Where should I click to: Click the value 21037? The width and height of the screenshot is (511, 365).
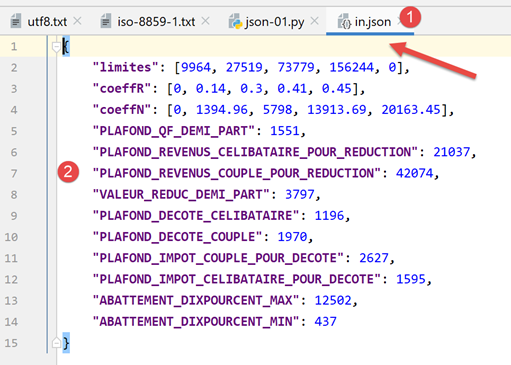tap(452, 152)
